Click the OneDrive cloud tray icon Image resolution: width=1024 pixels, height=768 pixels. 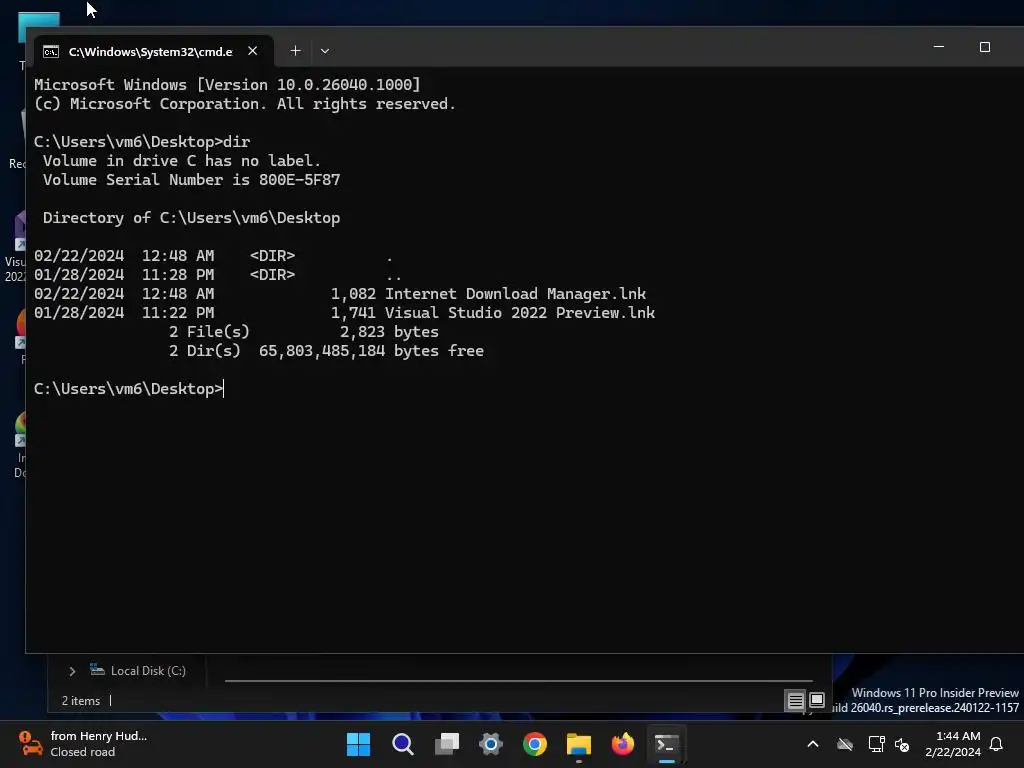[x=845, y=744]
